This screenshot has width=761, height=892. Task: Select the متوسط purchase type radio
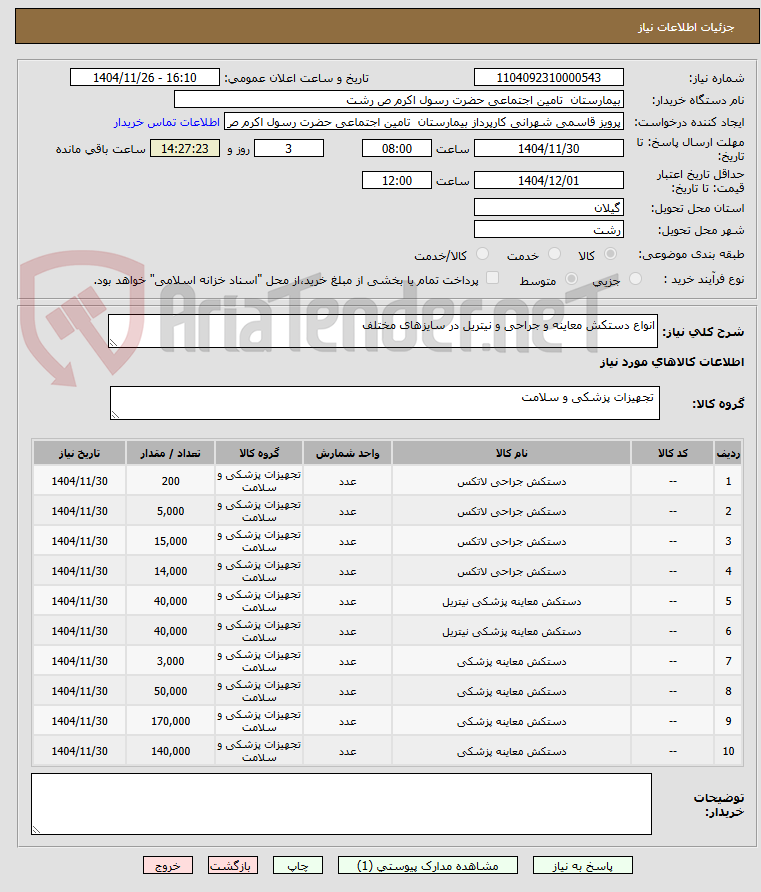pyautogui.click(x=571, y=279)
